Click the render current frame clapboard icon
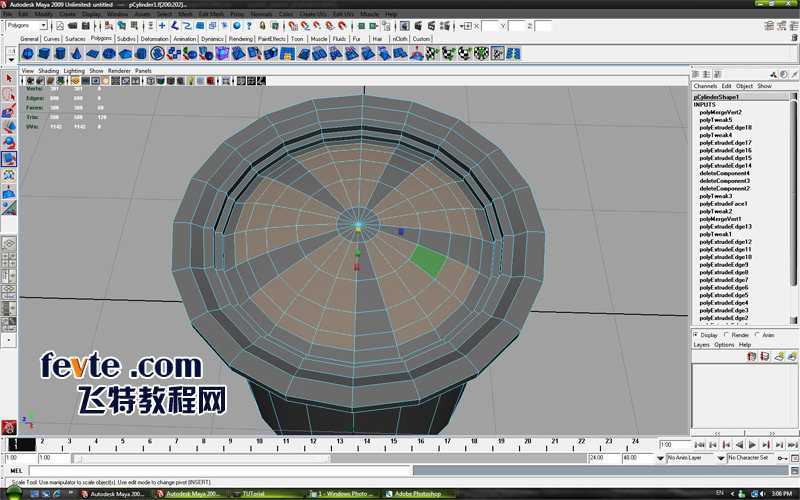 [x=418, y=26]
